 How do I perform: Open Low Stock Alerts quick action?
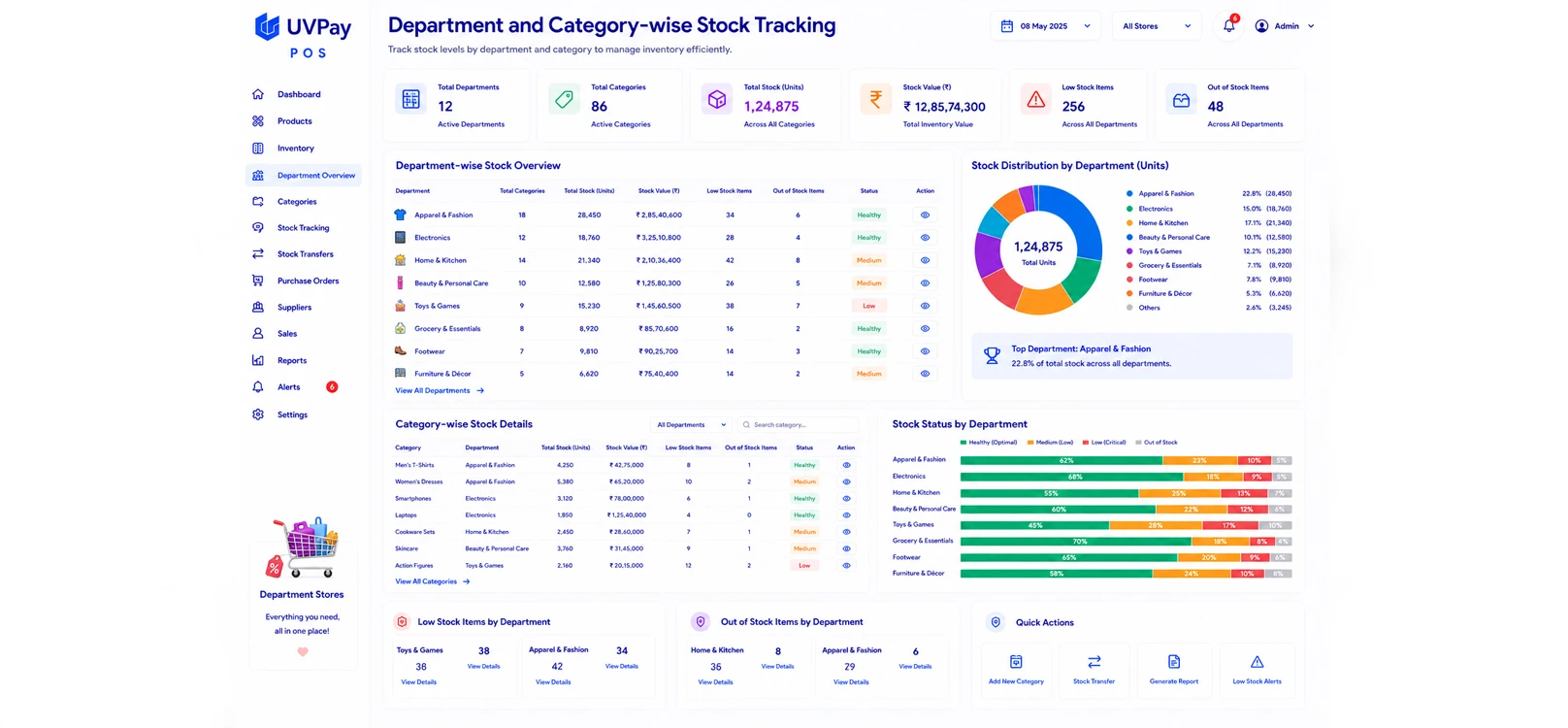[1257, 668]
